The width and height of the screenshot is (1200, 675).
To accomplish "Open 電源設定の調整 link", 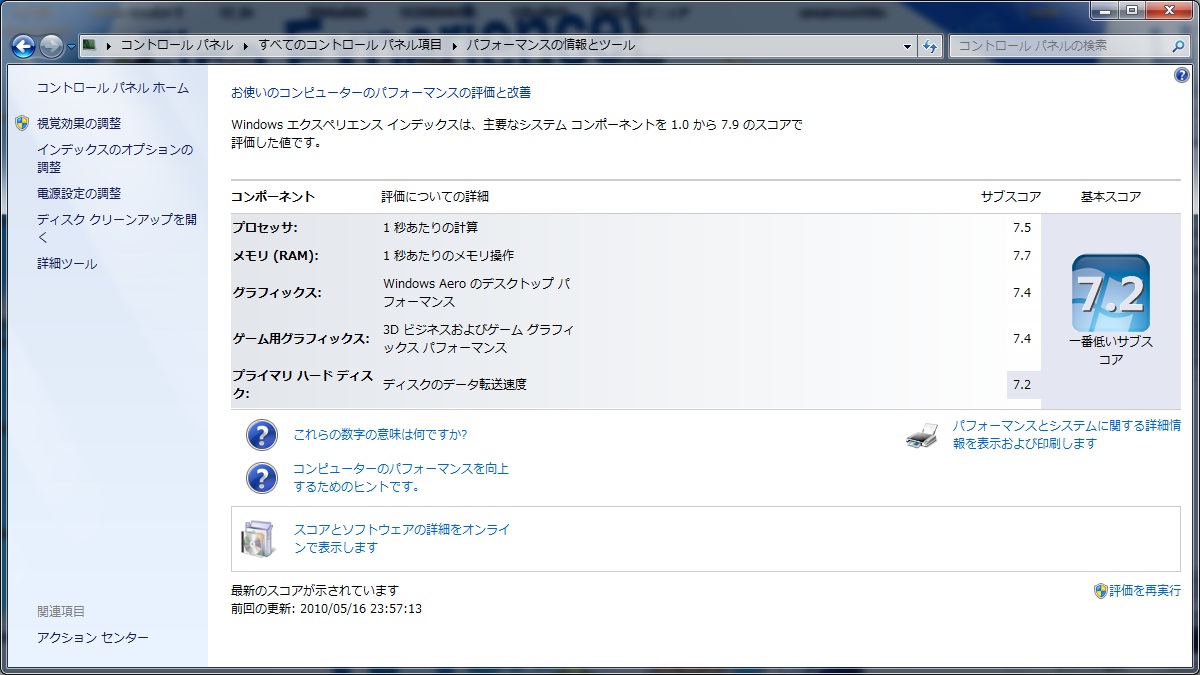I will pyautogui.click(x=79, y=193).
